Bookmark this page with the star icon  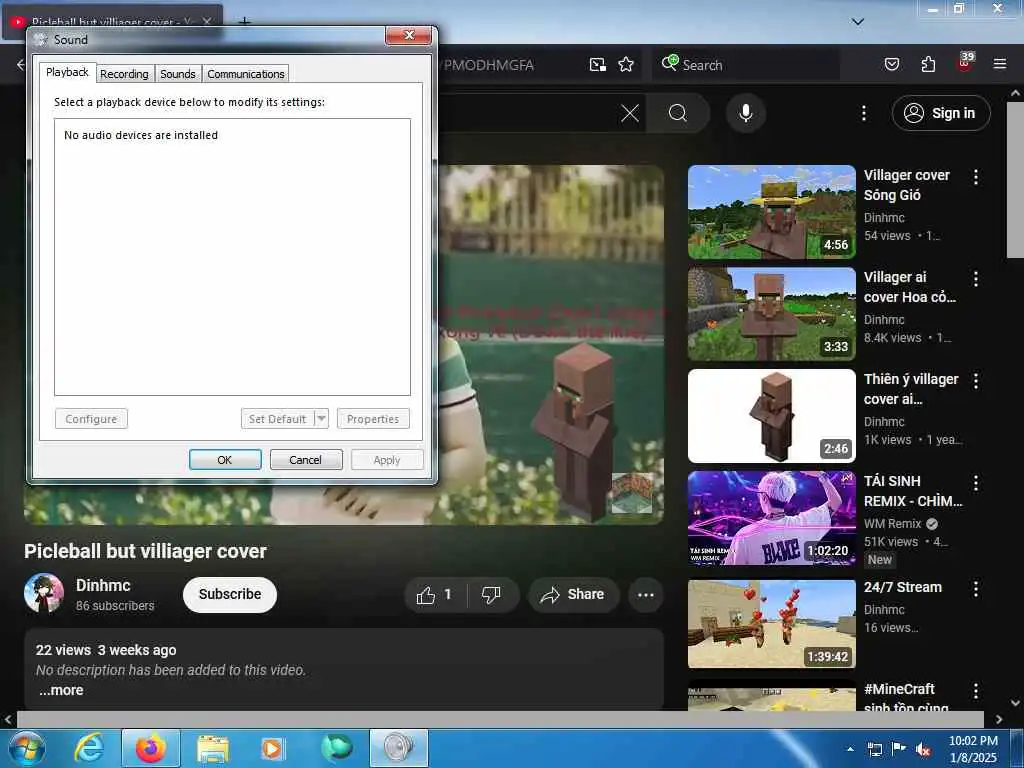(626, 64)
